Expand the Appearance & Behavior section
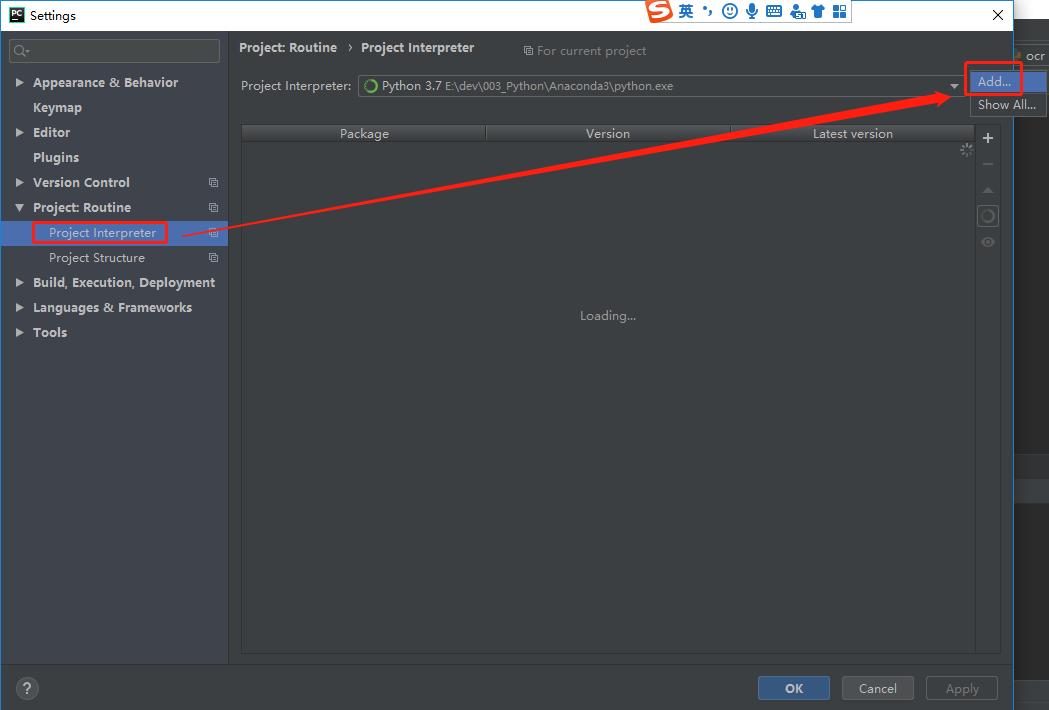The height and width of the screenshot is (710, 1049). click(20, 83)
